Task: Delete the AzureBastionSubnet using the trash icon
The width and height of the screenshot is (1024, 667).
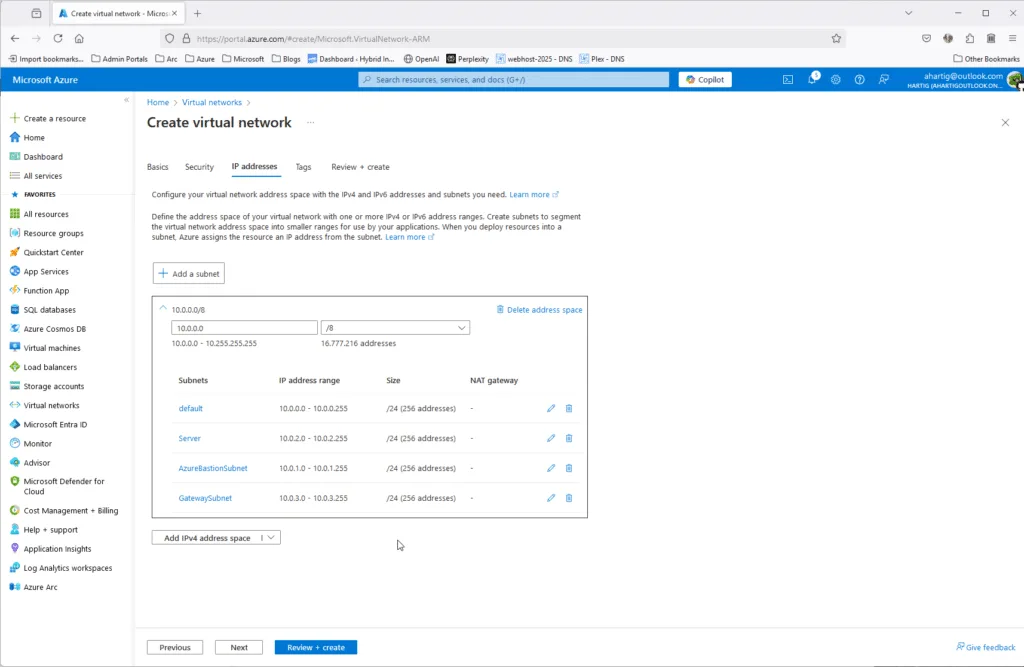Action: [x=569, y=468]
